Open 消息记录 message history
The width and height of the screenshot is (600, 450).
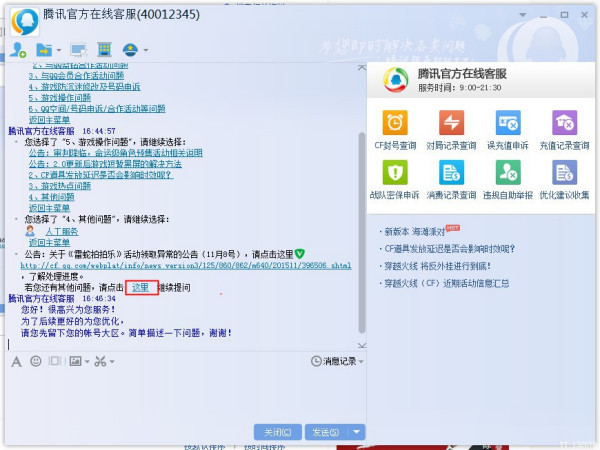pos(334,361)
